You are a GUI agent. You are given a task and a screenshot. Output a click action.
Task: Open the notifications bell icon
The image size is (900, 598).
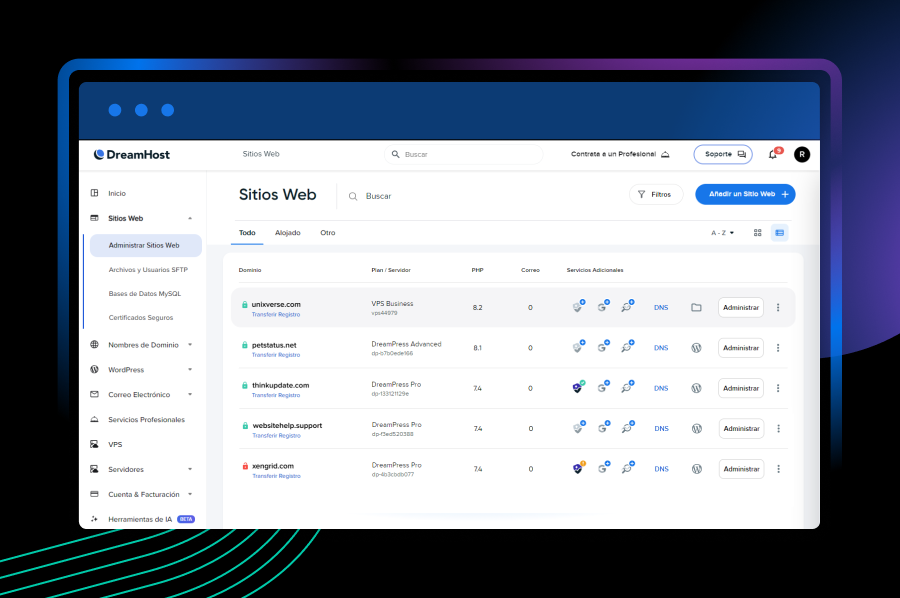coord(772,155)
